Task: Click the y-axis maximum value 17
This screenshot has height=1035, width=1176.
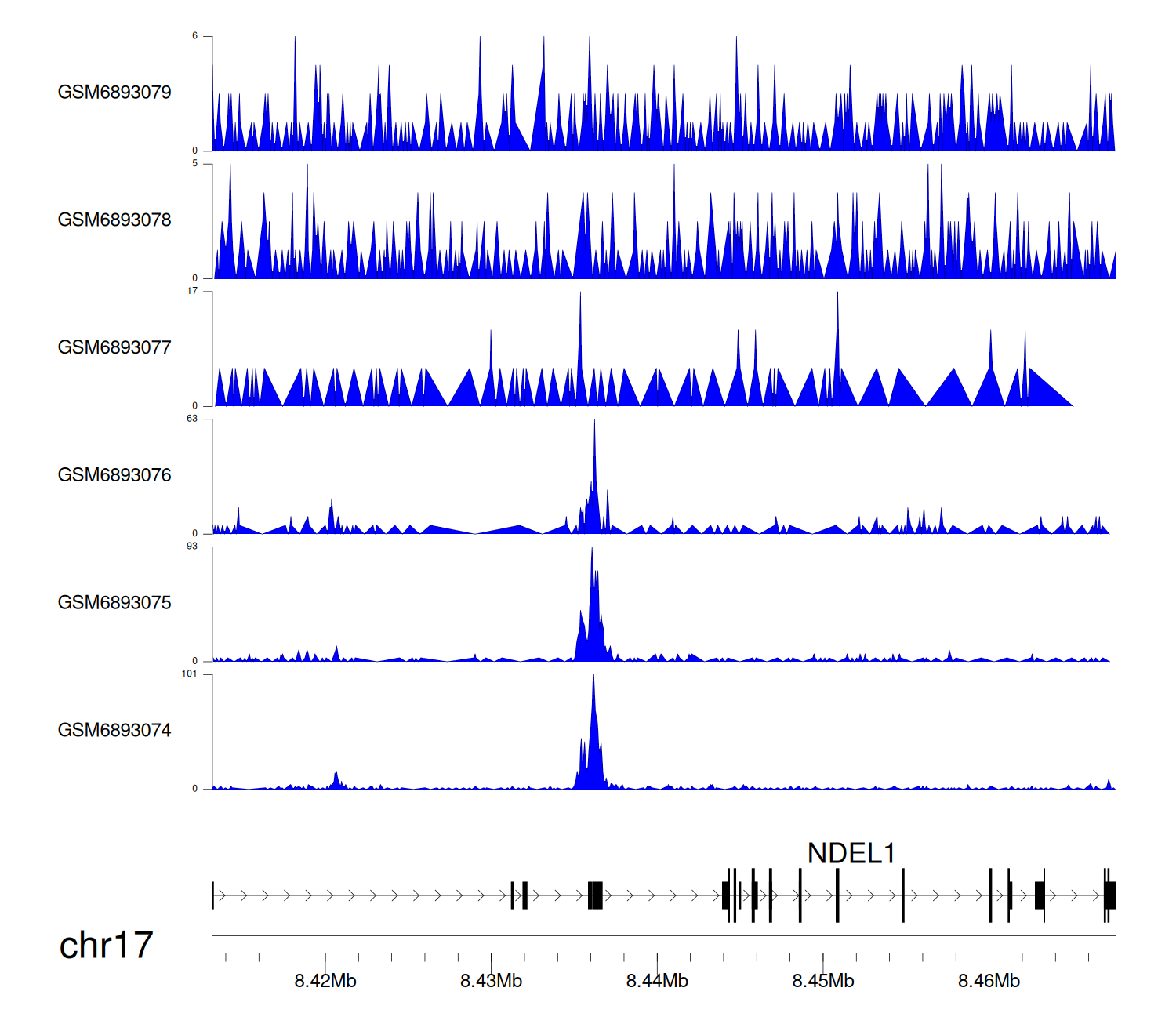Action: (x=192, y=291)
